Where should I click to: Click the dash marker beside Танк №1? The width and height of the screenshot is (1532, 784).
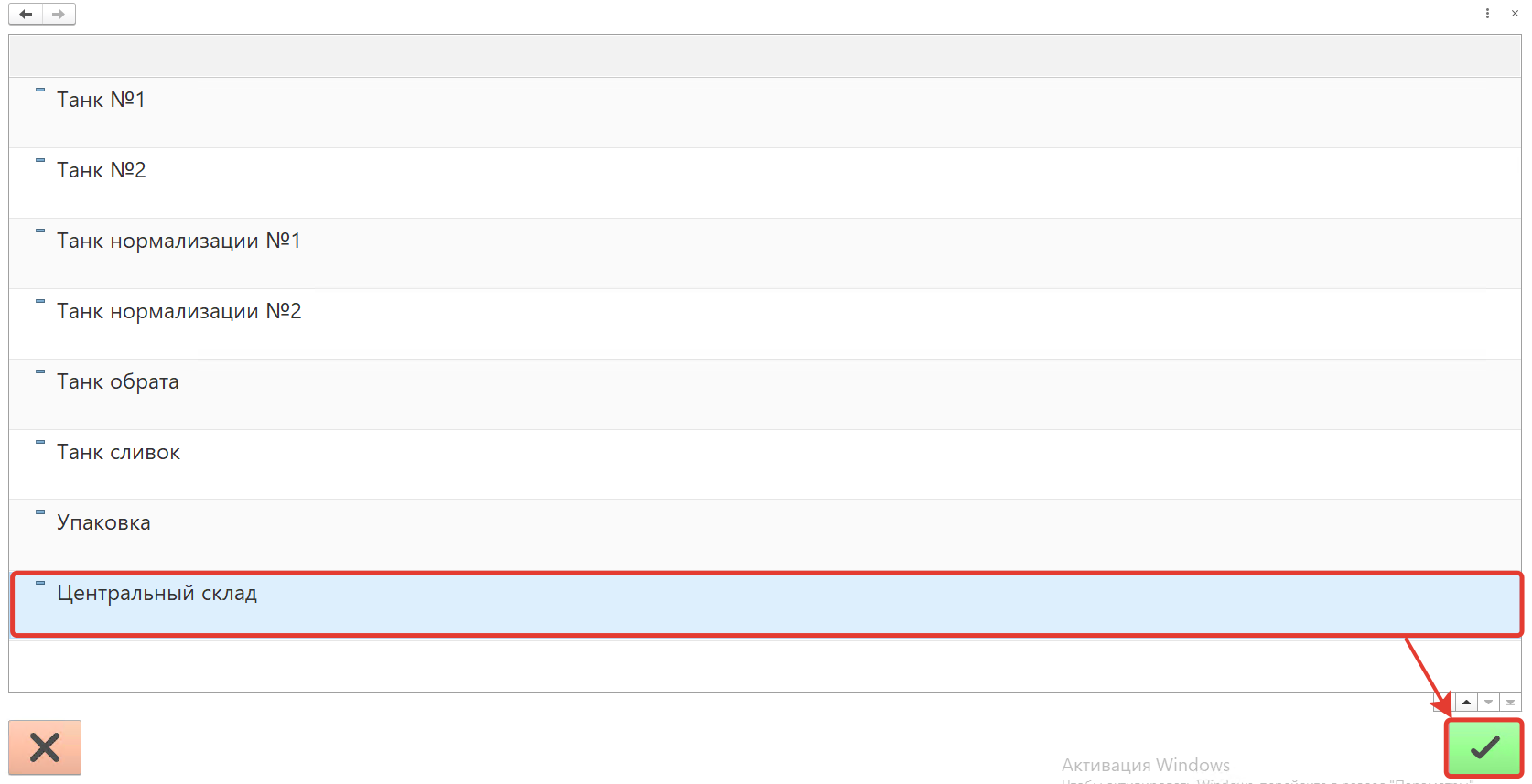40,90
